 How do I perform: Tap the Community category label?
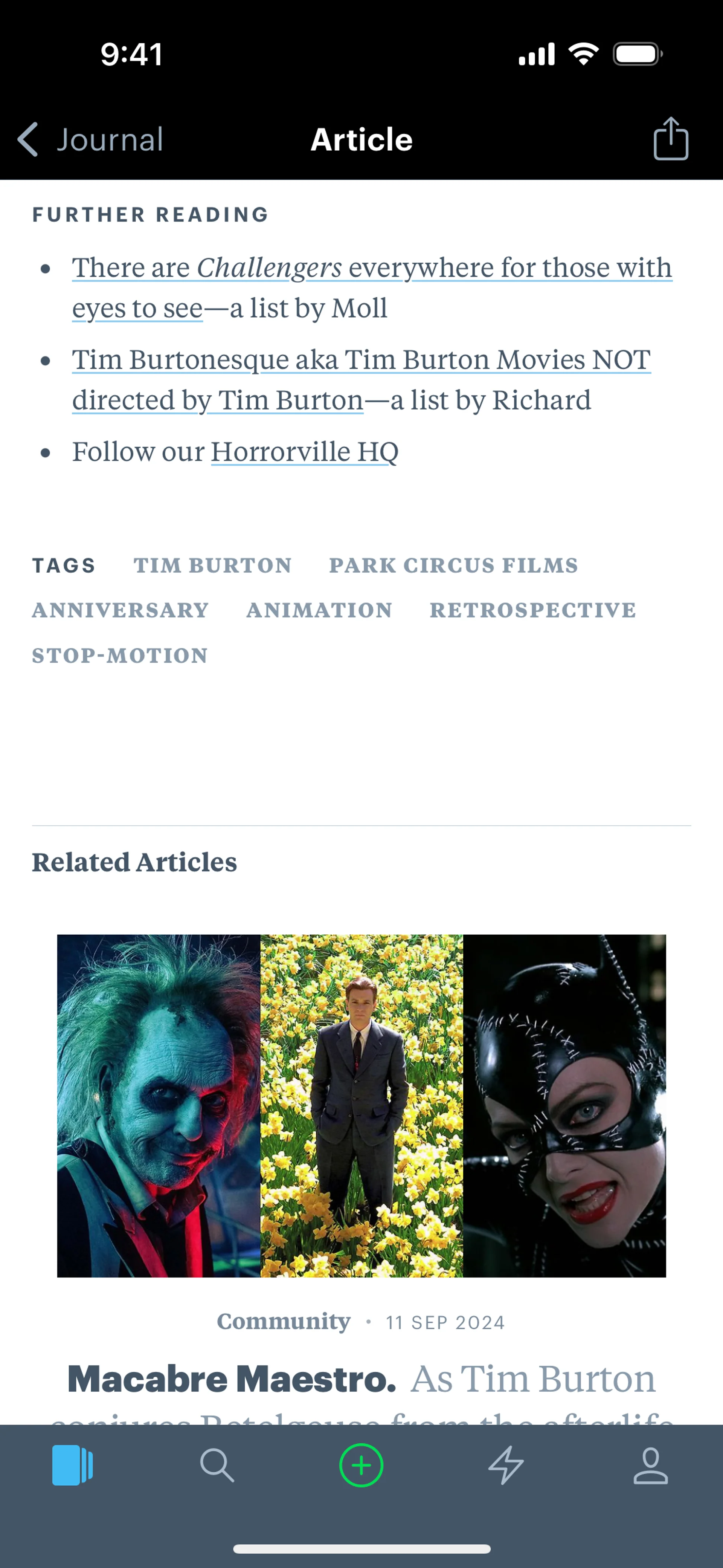pyautogui.click(x=284, y=1322)
